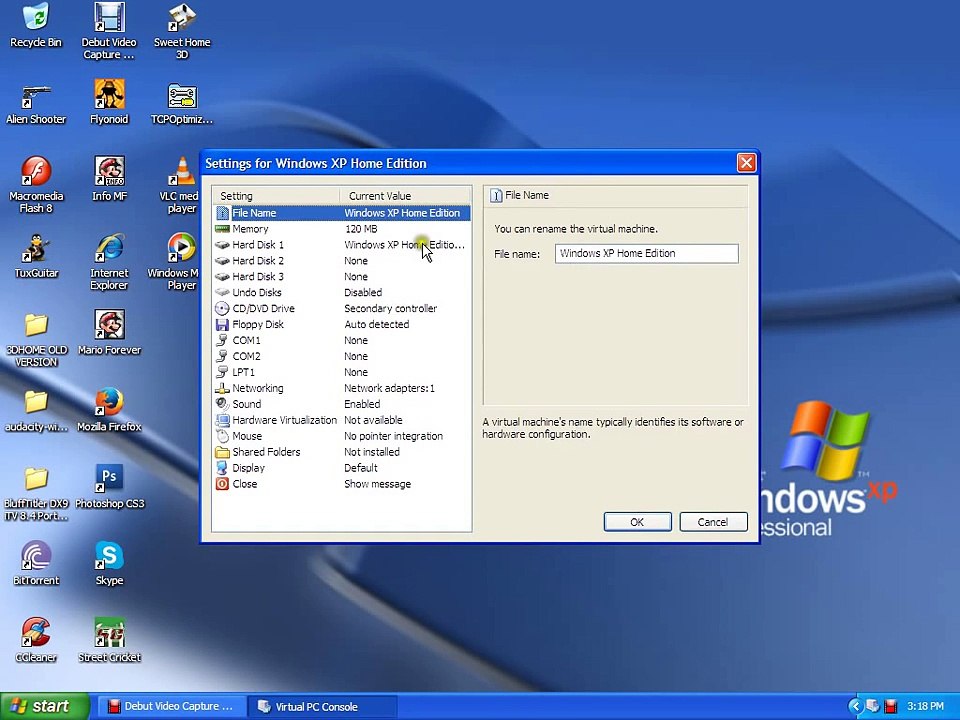Viewport: 960px width, 720px height.
Task: Select the Close setting icon
Action: (x=222, y=484)
